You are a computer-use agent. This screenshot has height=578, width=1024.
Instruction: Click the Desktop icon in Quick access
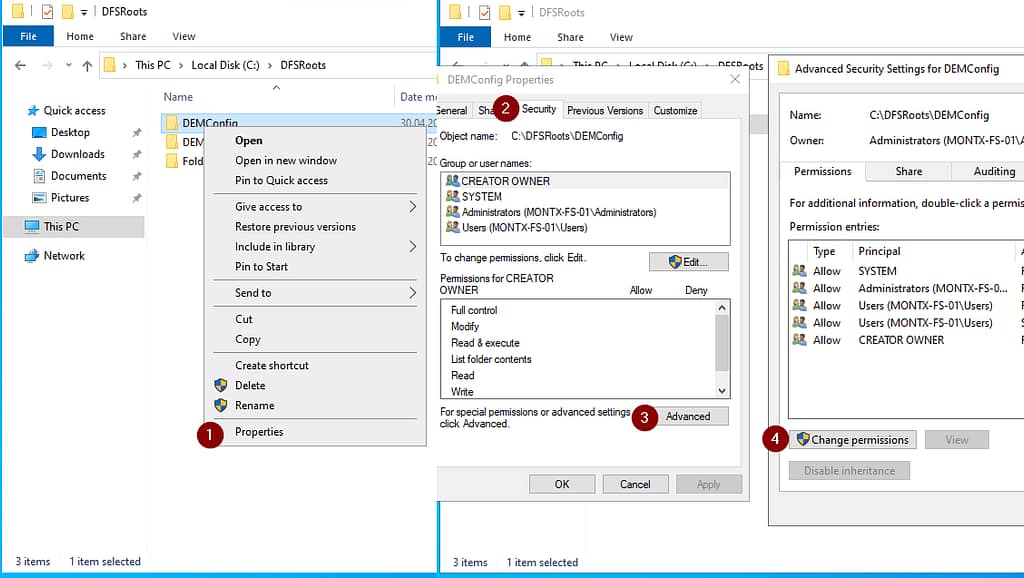tap(40, 133)
